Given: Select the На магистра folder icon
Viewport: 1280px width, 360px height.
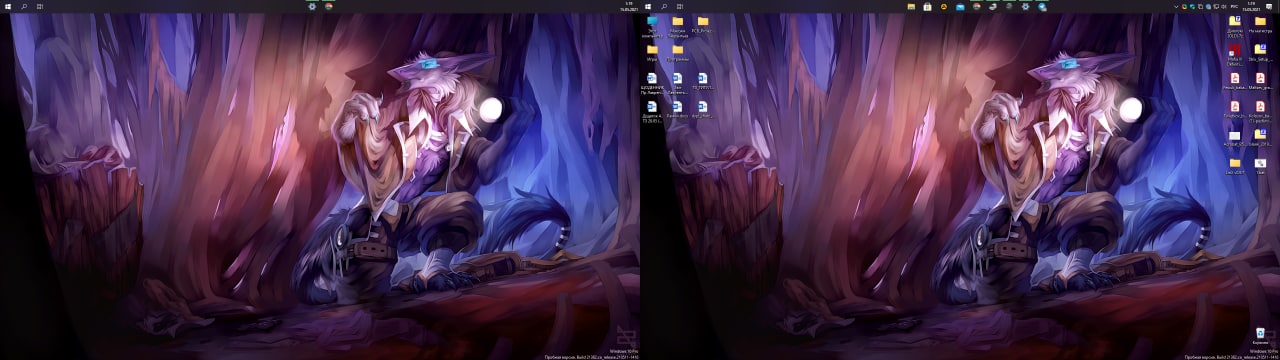Looking at the screenshot, I should (1260, 24).
